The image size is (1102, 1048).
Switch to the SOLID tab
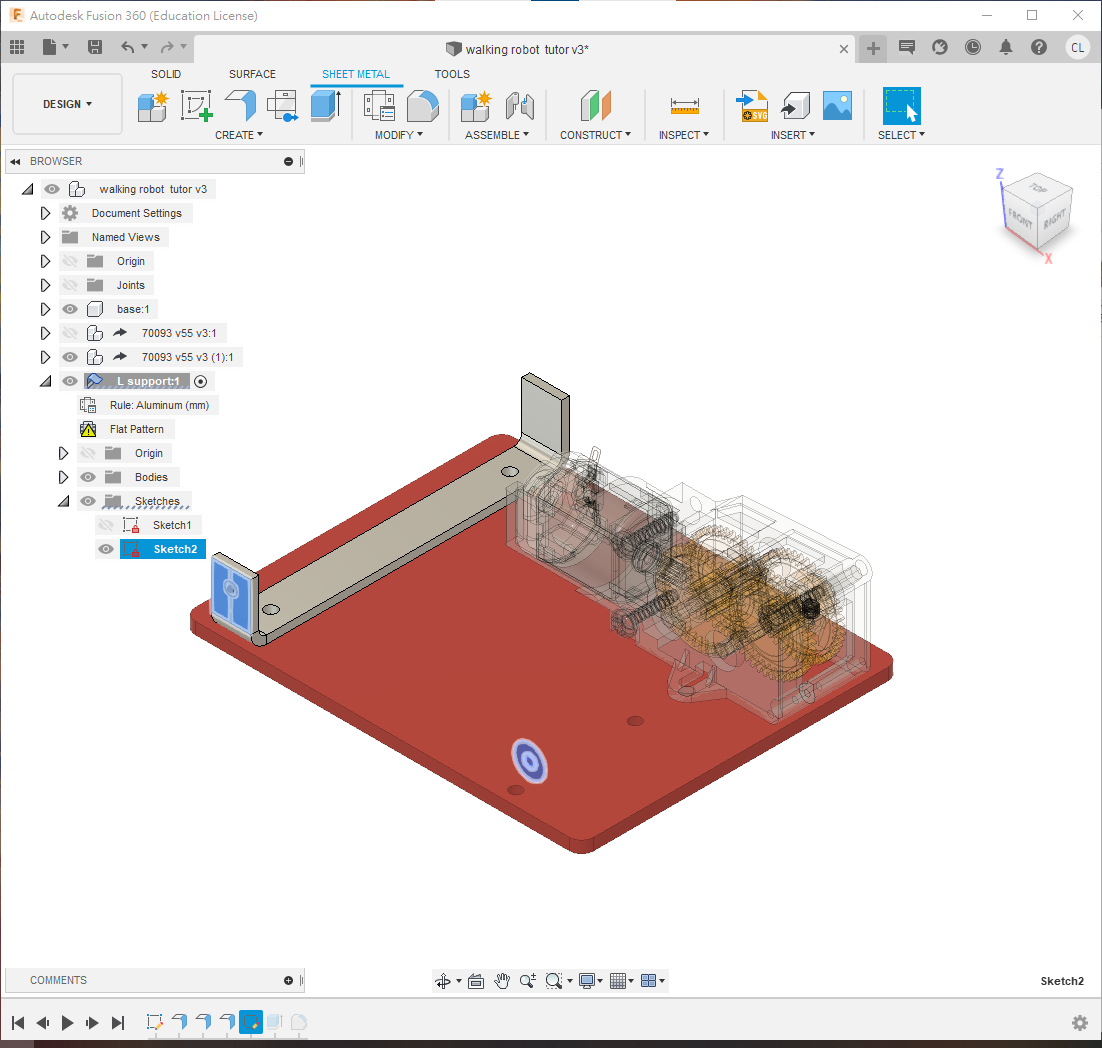(166, 74)
